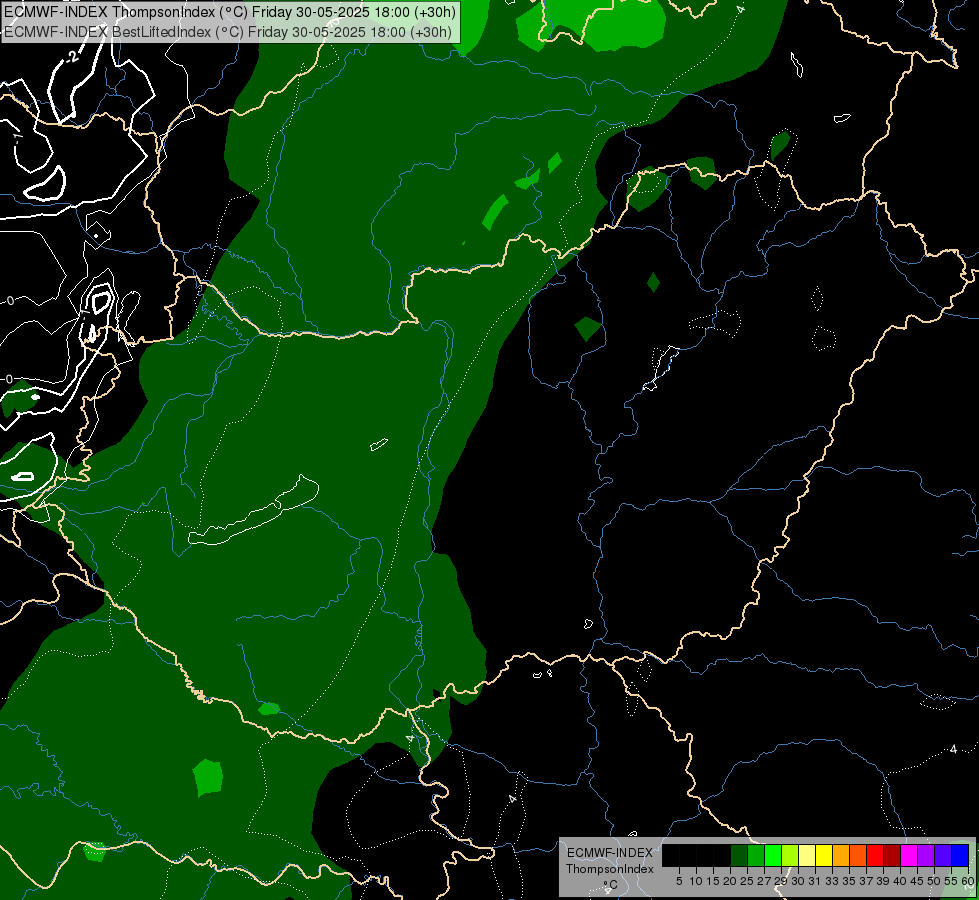Pick the bright yellow 31–33 legend swatch
This screenshot has height=900, width=979.
point(824,855)
